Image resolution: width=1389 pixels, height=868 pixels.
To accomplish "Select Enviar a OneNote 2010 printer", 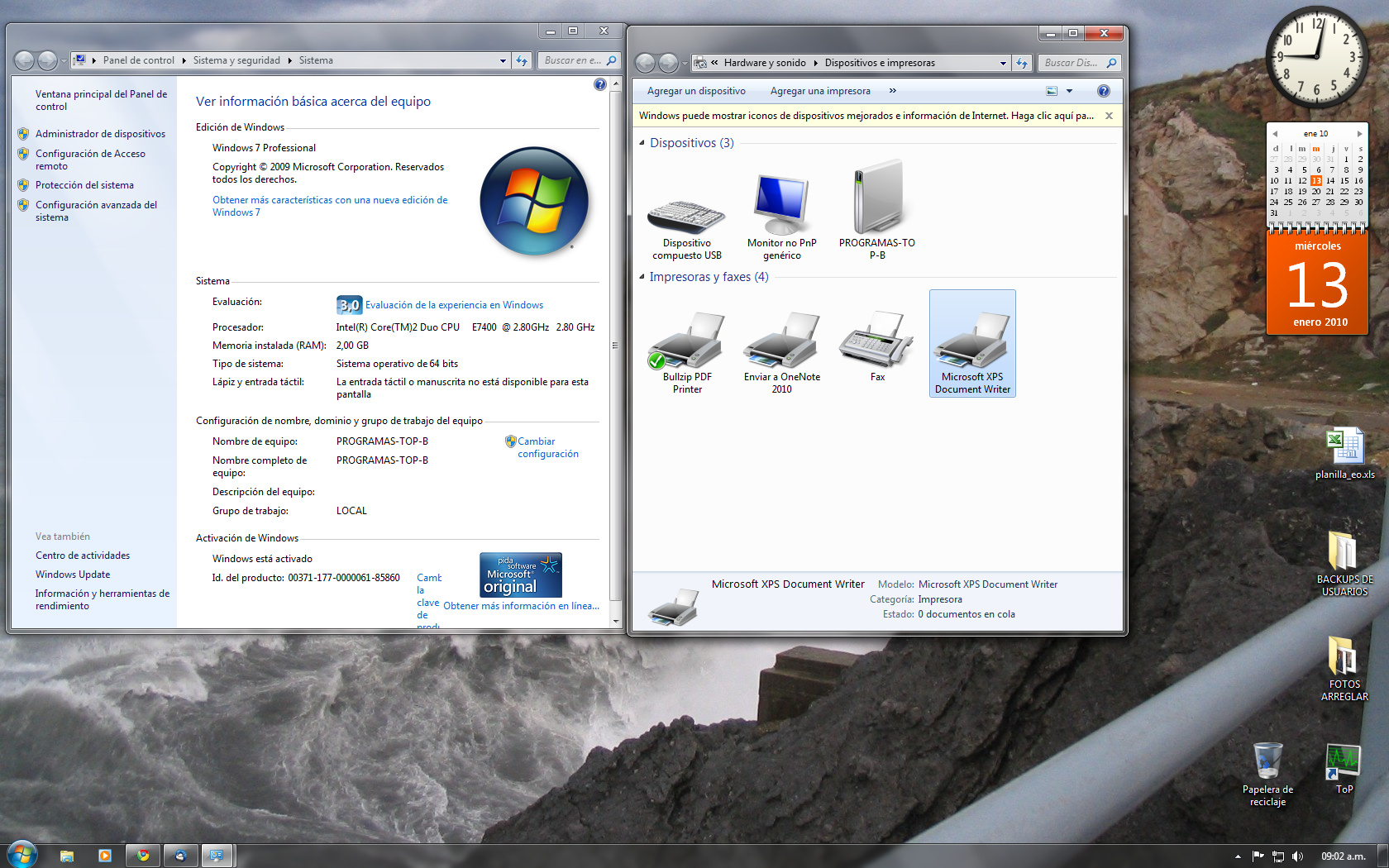I will (781, 353).
